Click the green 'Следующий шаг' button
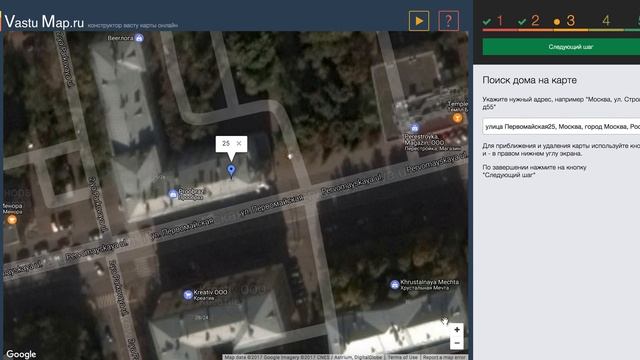Screen dimensions: 640x360 click(x=561, y=47)
